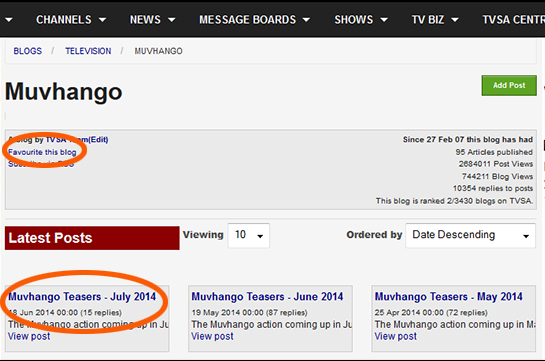Click '19 May 2014 00:00 (87 replies)' text
Image resolution: width=545 pixels, height=361 pixels.
tap(249, 313)
